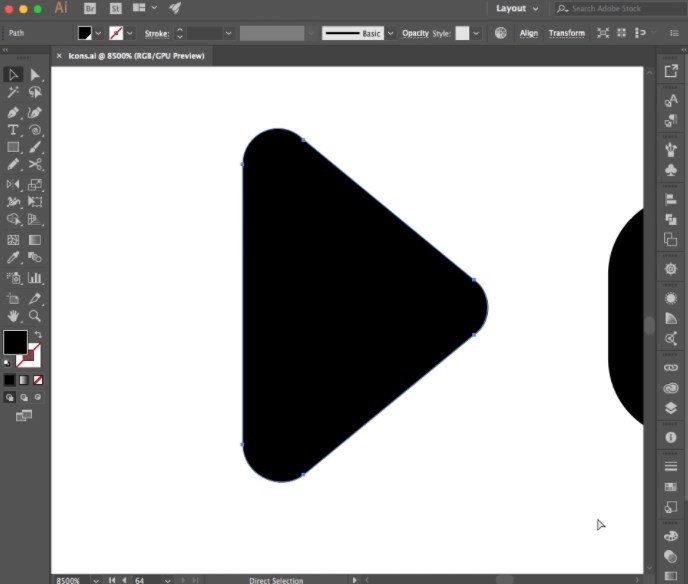Screen dimensions: 688x584
Task: Select the Scale tool
Action: pyautogui.click(x=35, y=184)
